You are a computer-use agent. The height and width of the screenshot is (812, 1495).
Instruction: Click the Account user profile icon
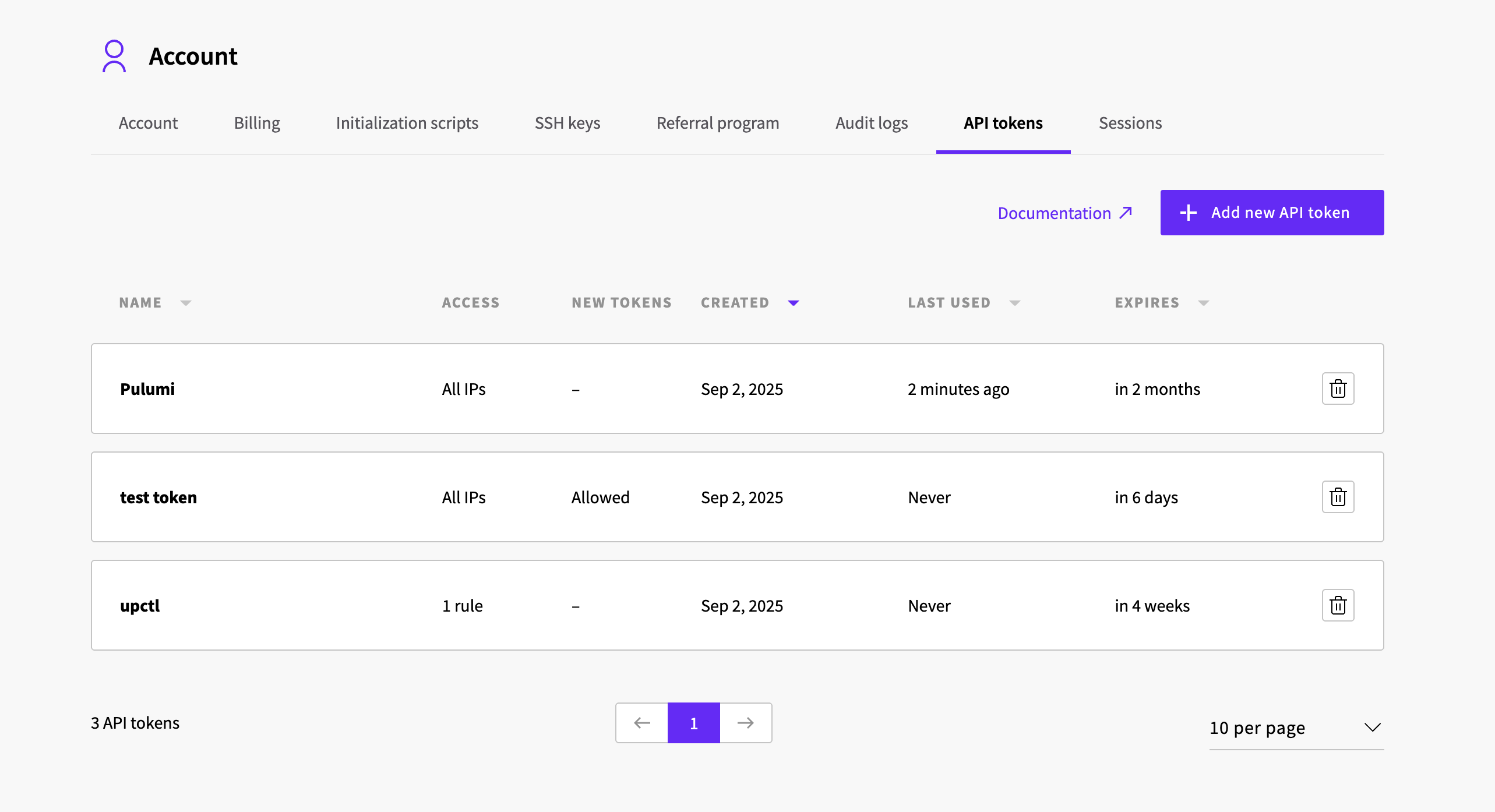(x=114, y=57)
